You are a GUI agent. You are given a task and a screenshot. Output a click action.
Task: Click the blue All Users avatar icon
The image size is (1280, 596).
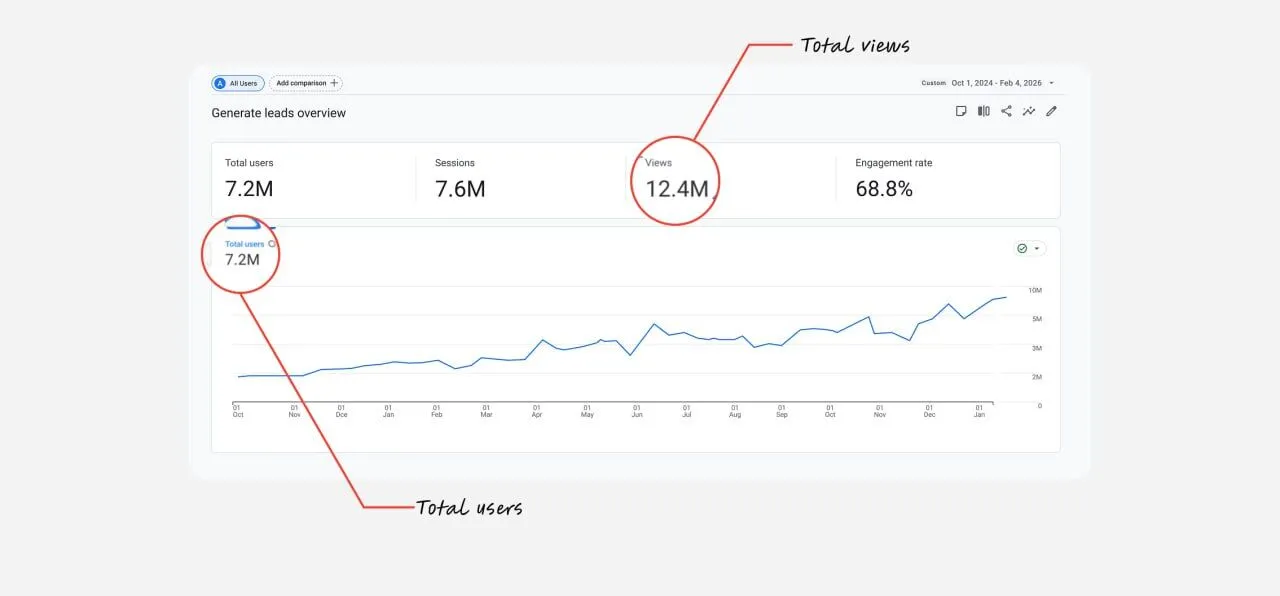[x=221, y=83]
